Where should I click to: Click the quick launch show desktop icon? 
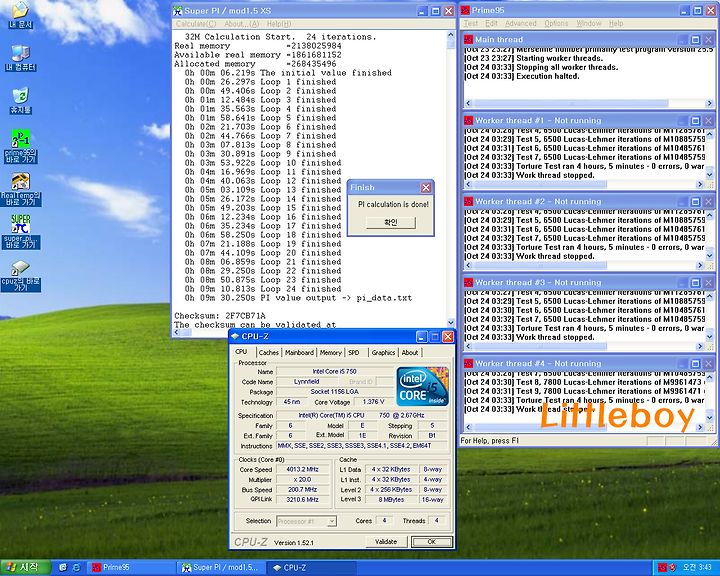[x=63, y=568]
